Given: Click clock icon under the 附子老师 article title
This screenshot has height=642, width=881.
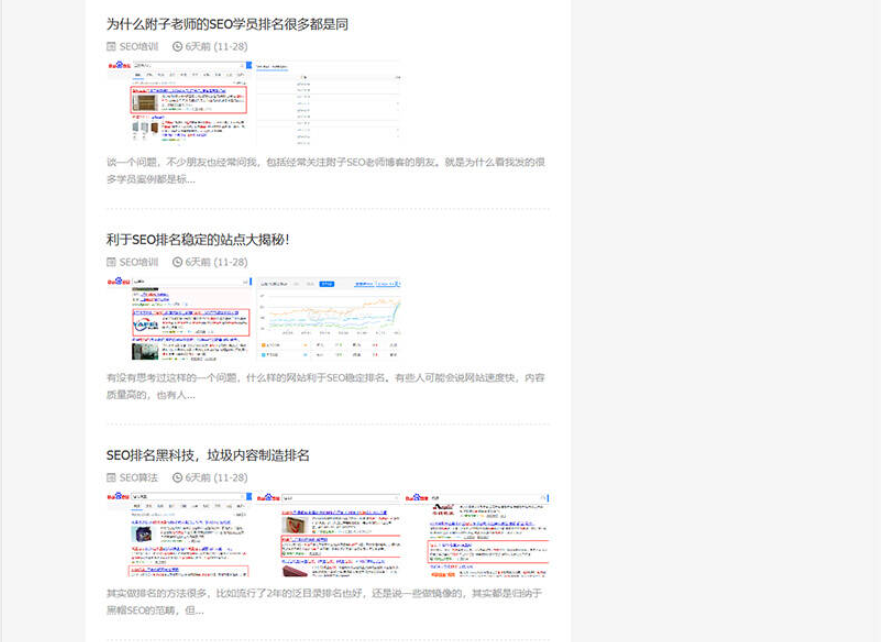Looking at the screenshot, I should click(178, 46).
